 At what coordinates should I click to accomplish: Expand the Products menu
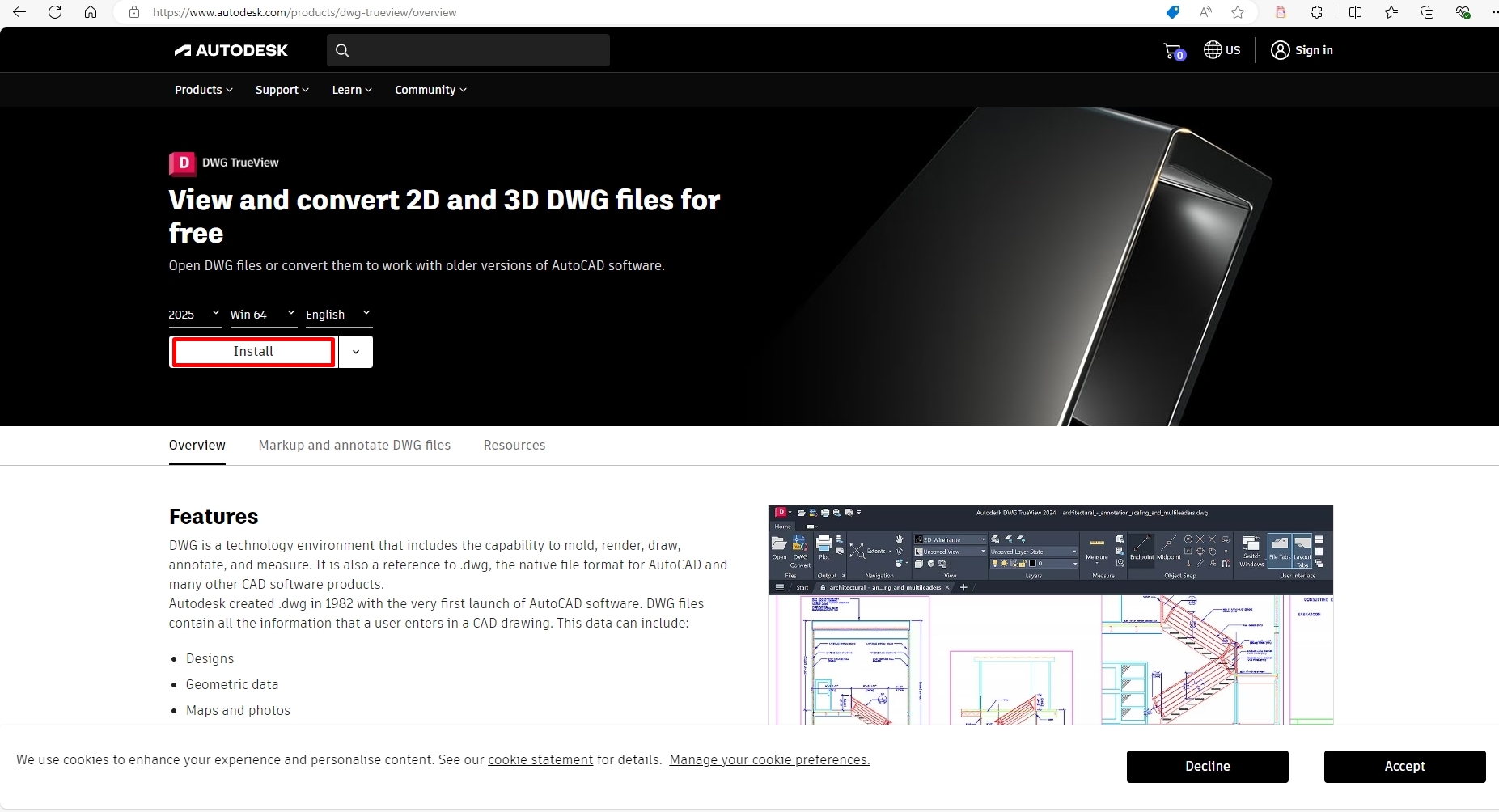204,90
